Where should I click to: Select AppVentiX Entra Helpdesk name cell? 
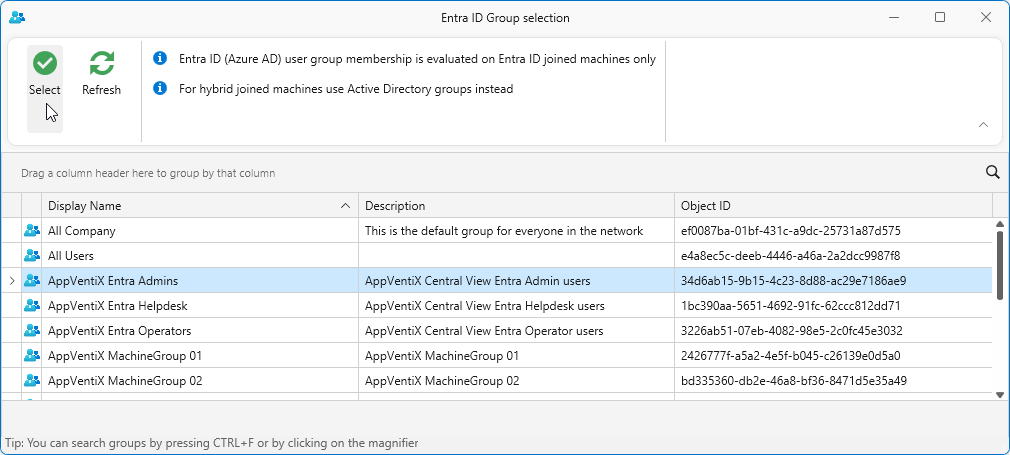coord(200,305)
